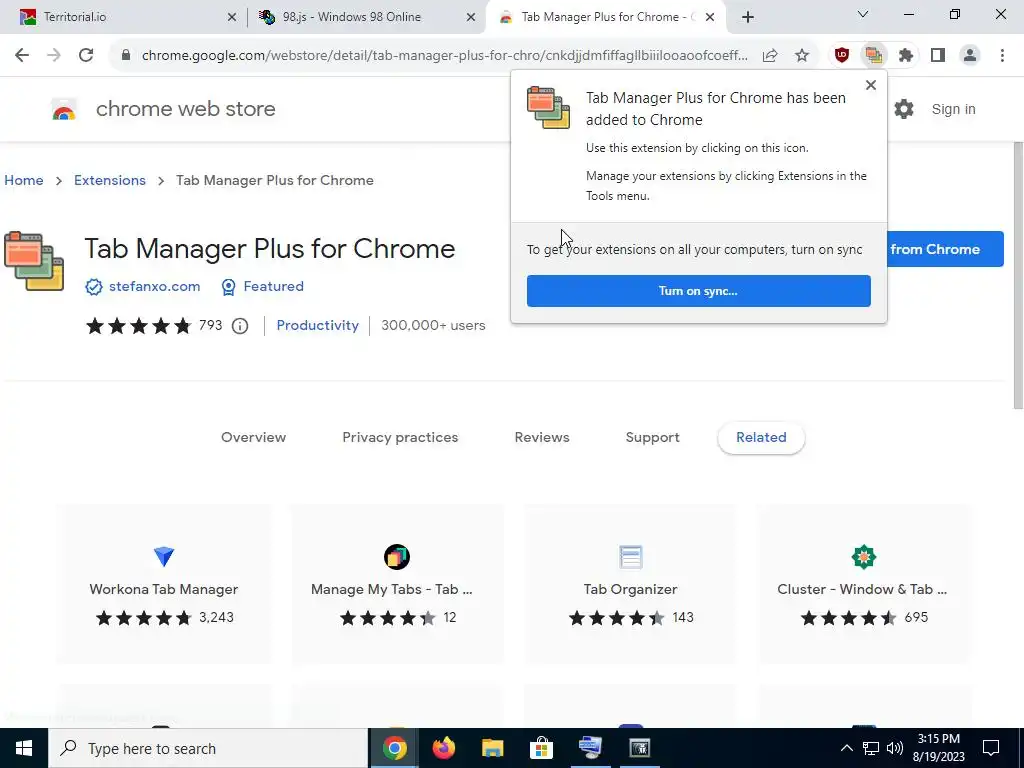Click Turn on sync button

click(698, 291)
